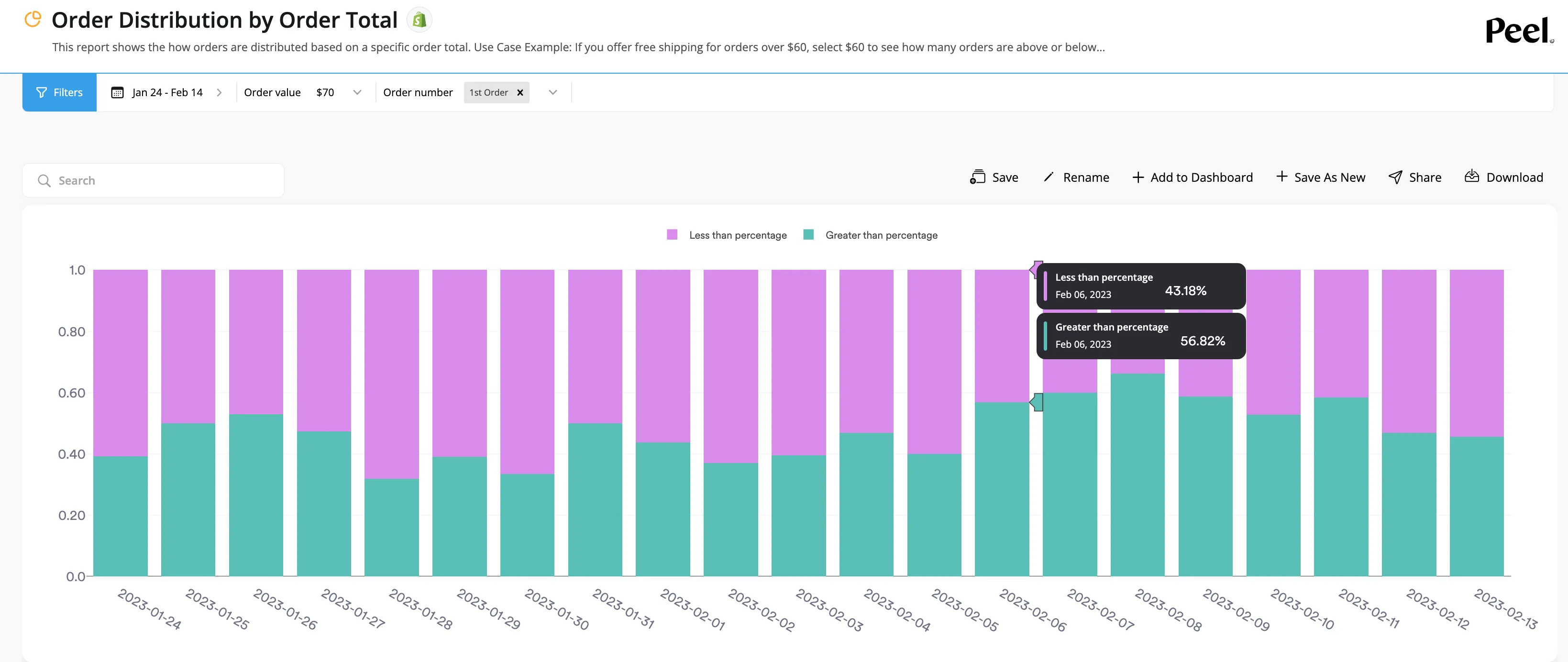
Task: Click the Shopify bag icon beside the title
Action: coord(420,20)
